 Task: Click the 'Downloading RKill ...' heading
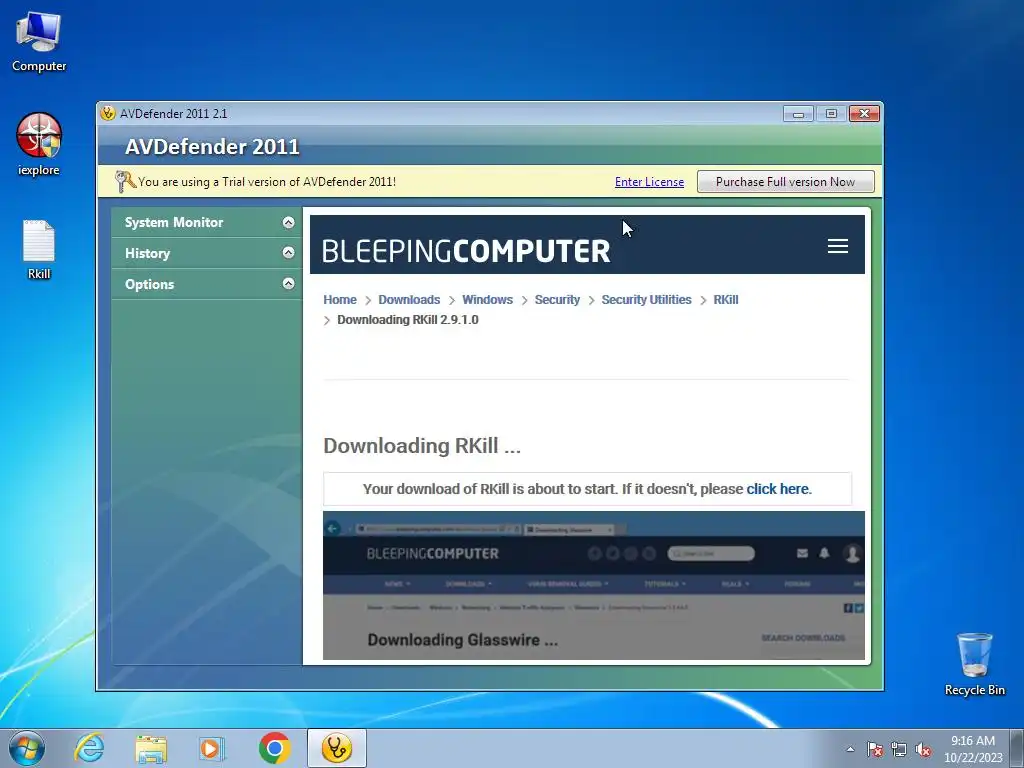422,445
